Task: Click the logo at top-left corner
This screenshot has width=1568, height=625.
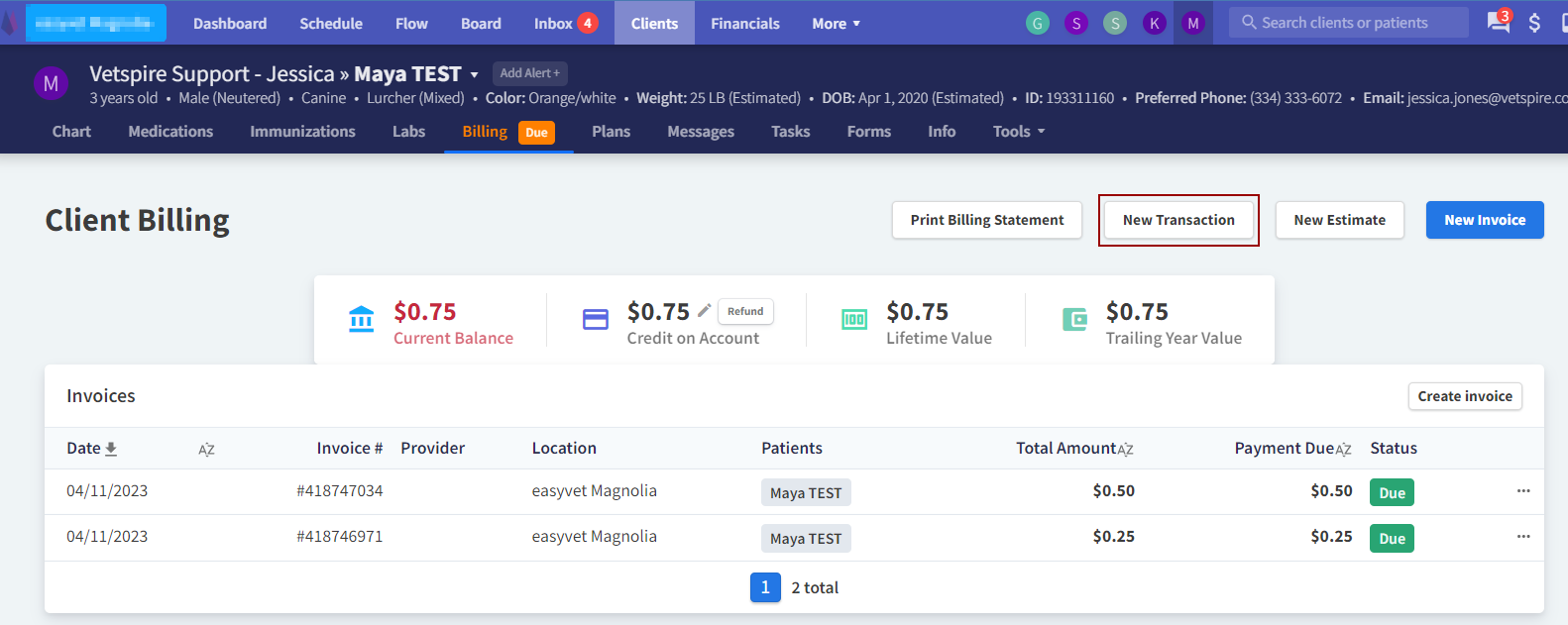Action: point(8,22)
